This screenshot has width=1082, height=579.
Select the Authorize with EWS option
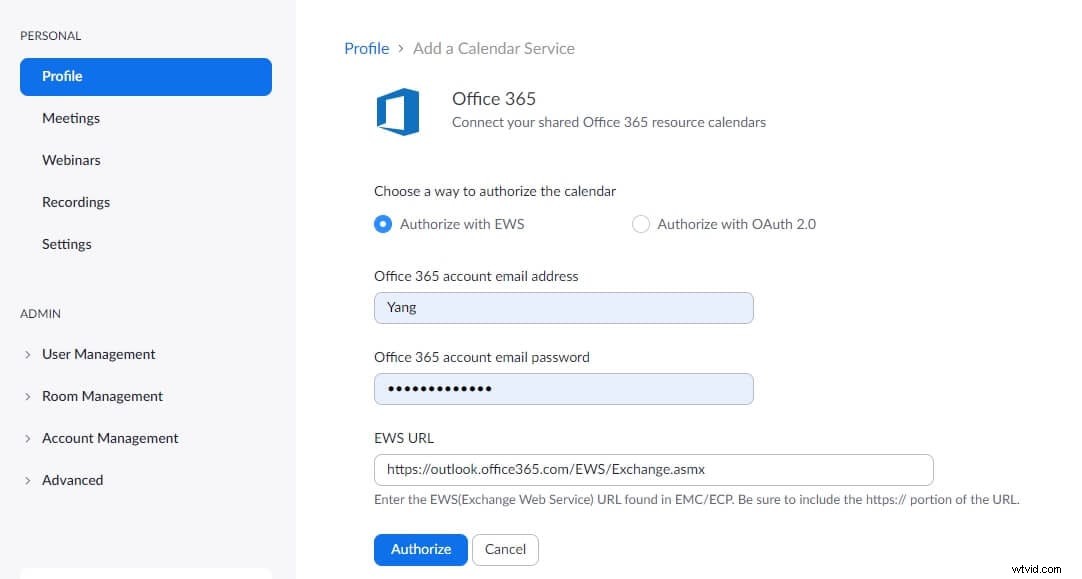click(383, 224)
